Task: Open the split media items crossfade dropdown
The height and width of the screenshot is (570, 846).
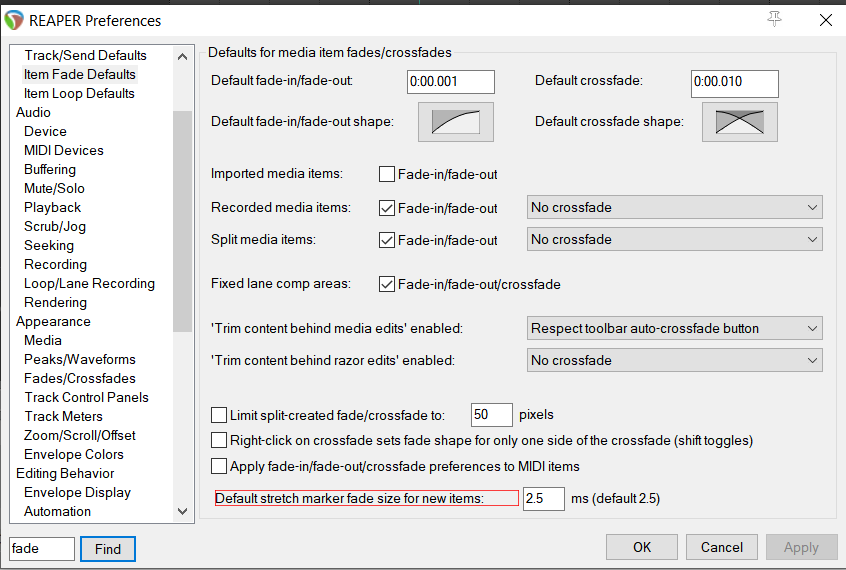Action: pyautogui.click(x=674, y=239)
